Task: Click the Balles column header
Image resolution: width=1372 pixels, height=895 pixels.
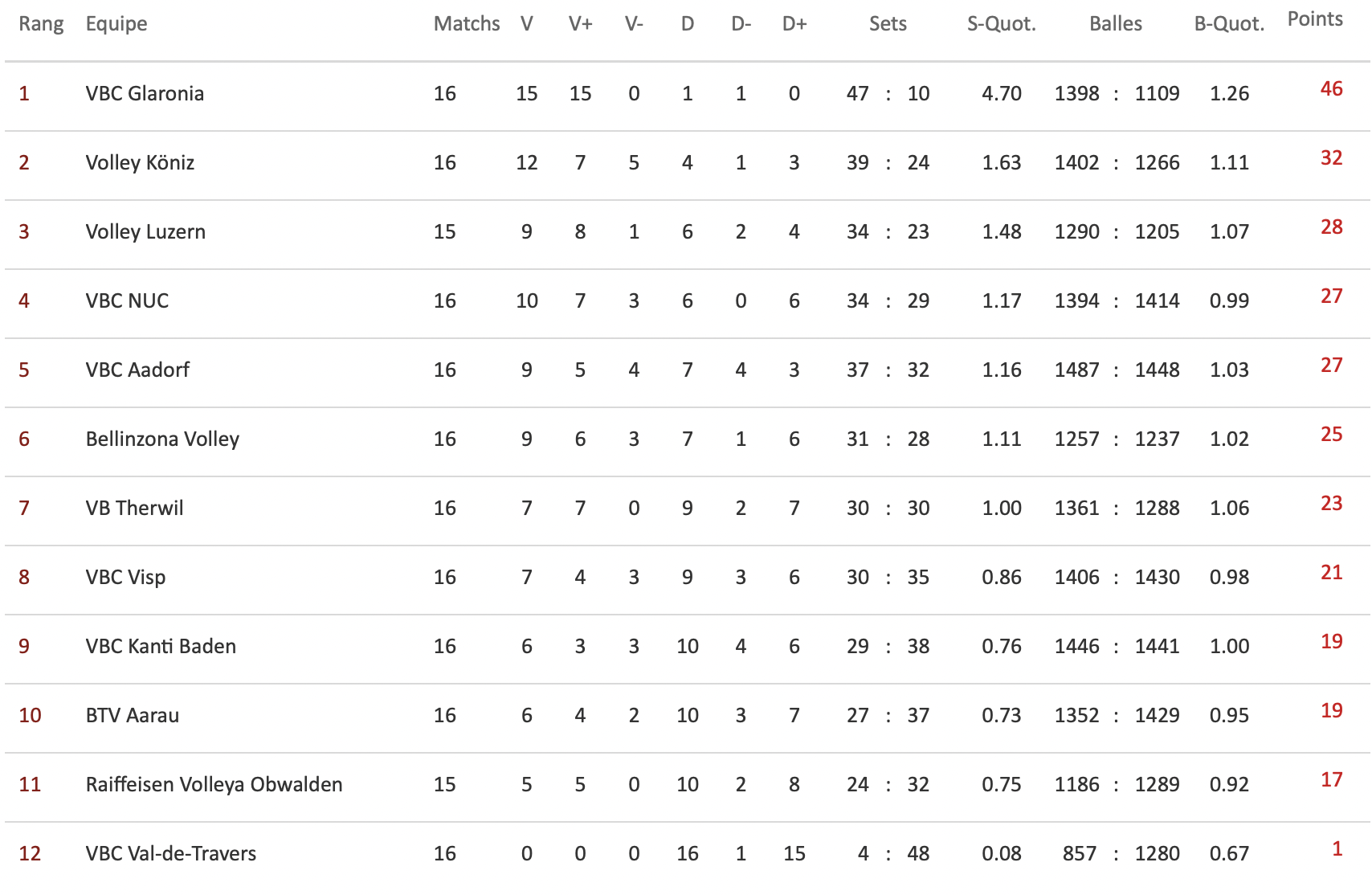Action: click(1116, 24)
